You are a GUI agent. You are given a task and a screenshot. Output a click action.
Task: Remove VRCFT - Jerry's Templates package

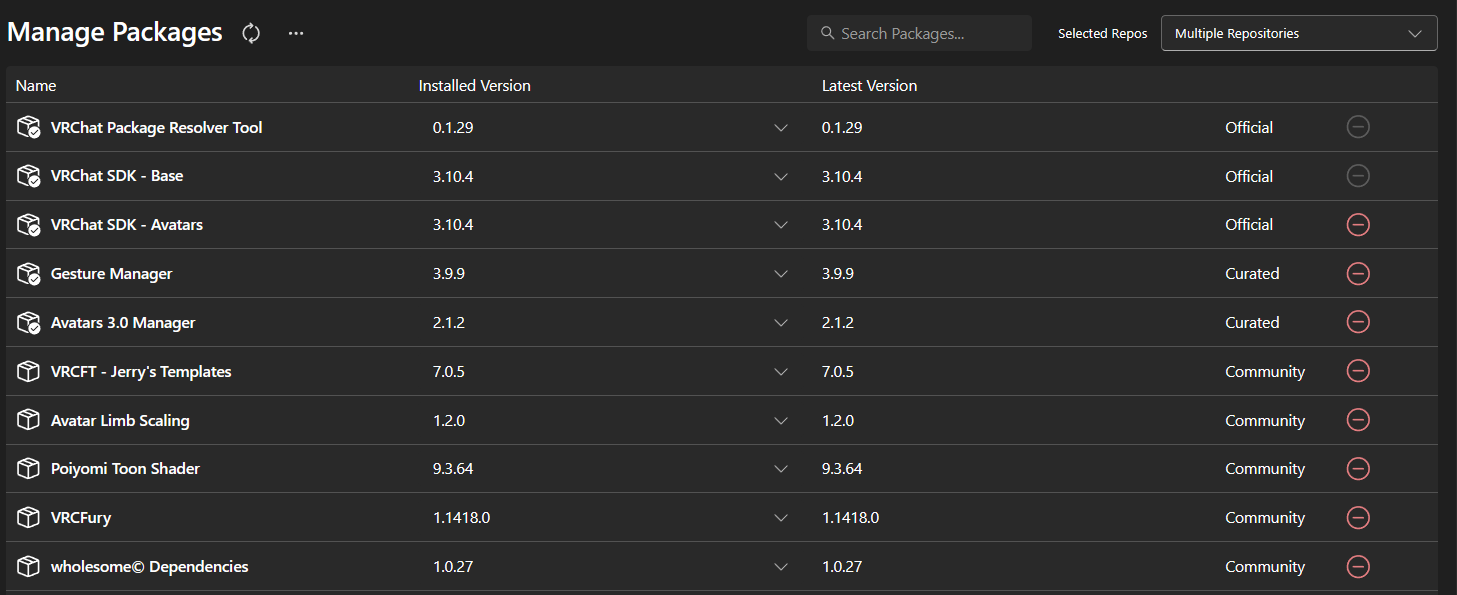coord(1358,371)
